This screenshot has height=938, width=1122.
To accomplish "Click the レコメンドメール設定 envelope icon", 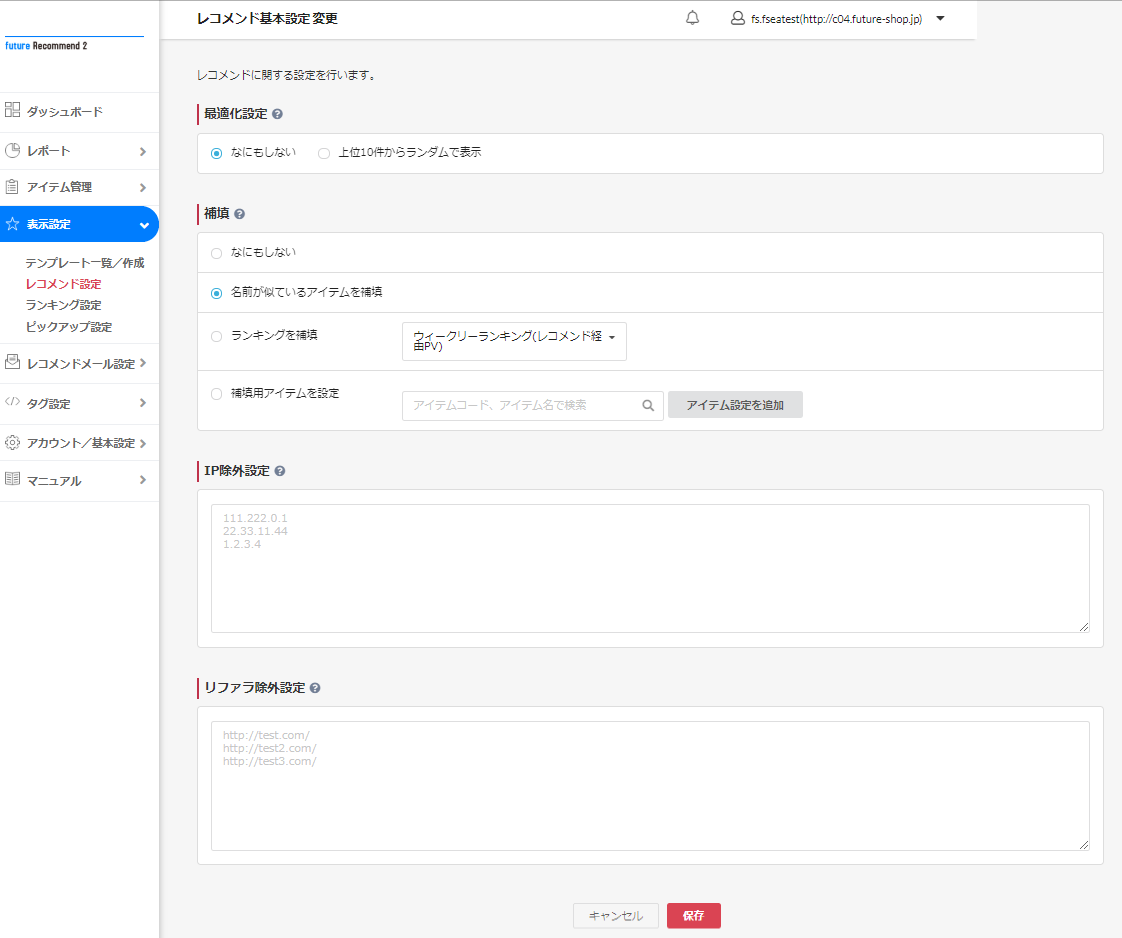I will click(12, 362).
